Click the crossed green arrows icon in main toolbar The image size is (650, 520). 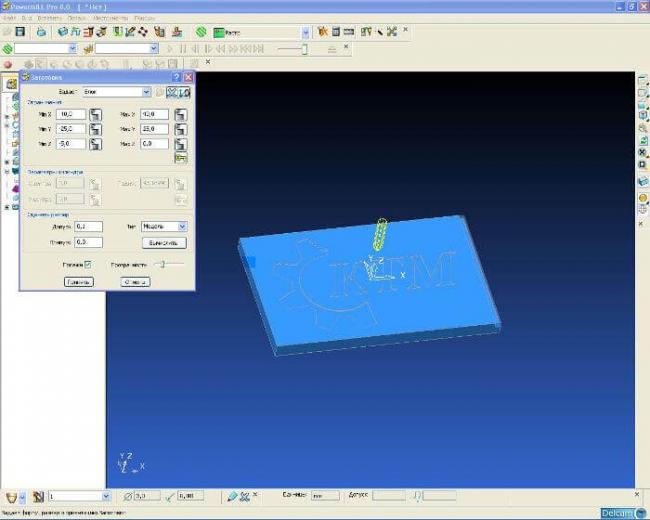click(x=392, y=32)
